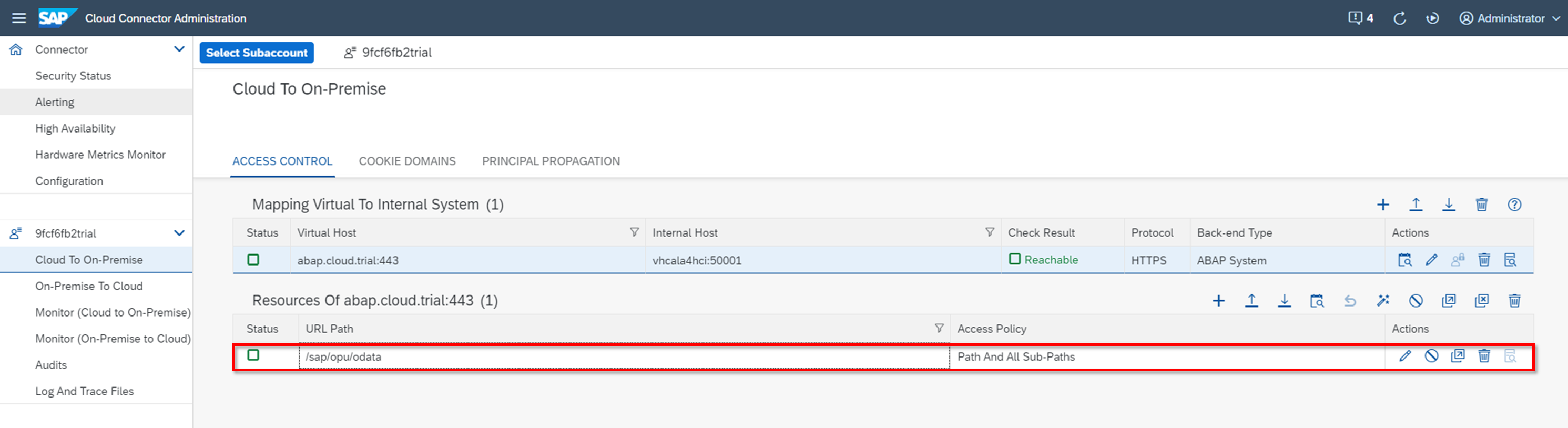Screen dimensions: 1568x428
Task: Add a new system mapping
Action: coord(1383,205)
